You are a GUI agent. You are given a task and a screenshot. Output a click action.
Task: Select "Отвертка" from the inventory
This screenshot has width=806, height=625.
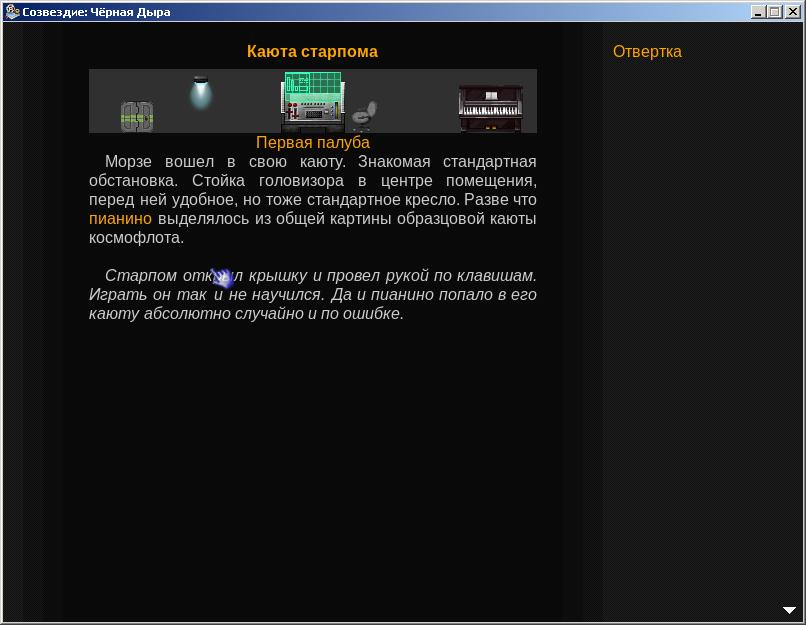click(647, 52)
